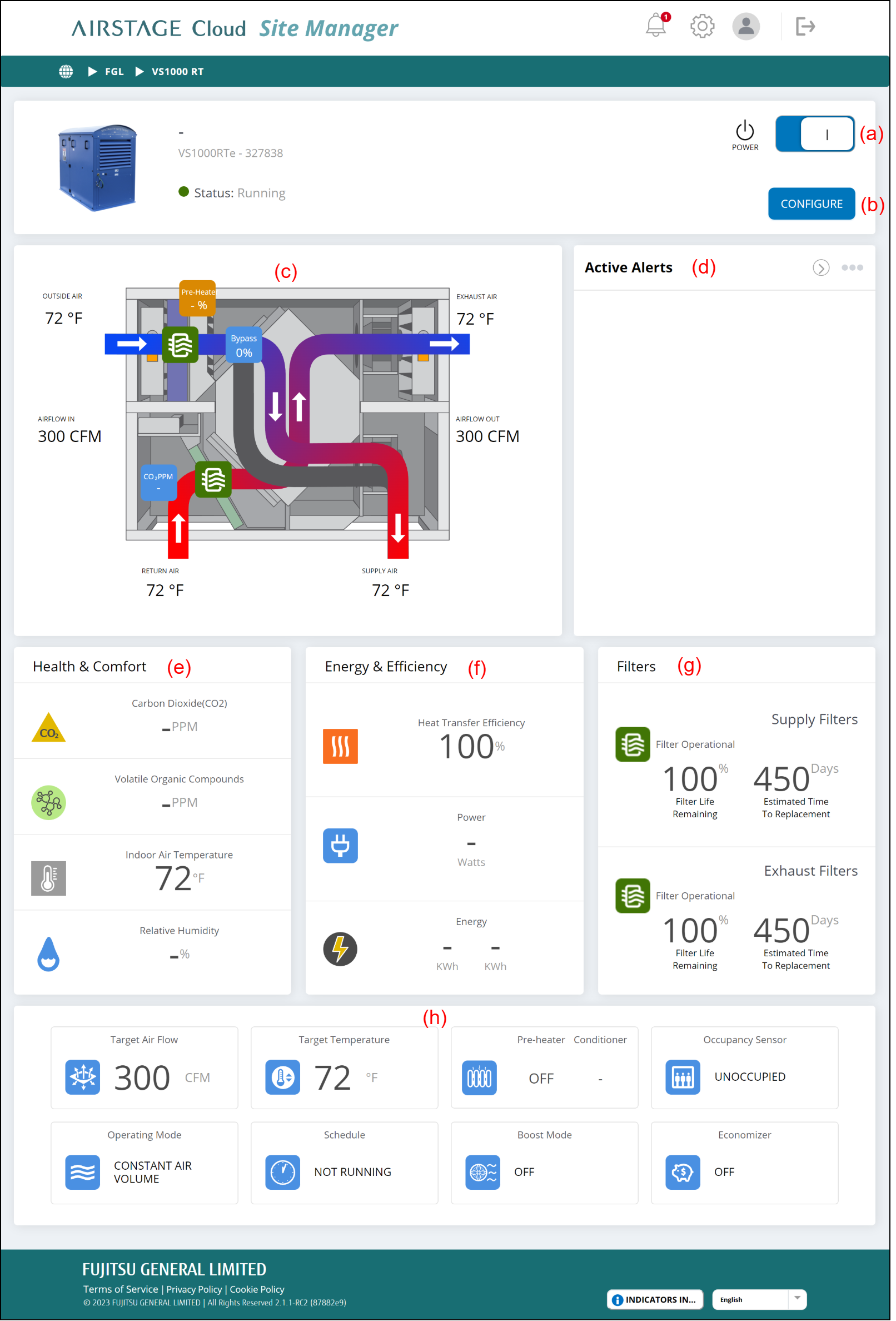Click the user profile avatar icon

(746, 26)
